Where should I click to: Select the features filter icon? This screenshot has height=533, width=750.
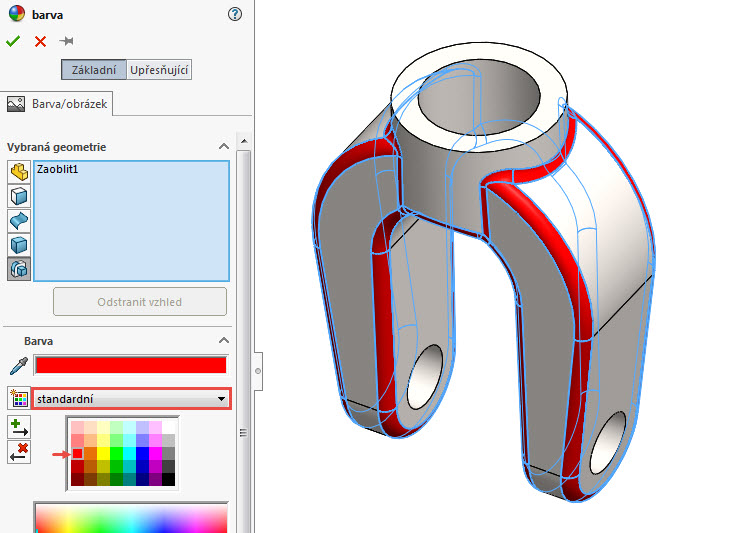pos(19,269)
